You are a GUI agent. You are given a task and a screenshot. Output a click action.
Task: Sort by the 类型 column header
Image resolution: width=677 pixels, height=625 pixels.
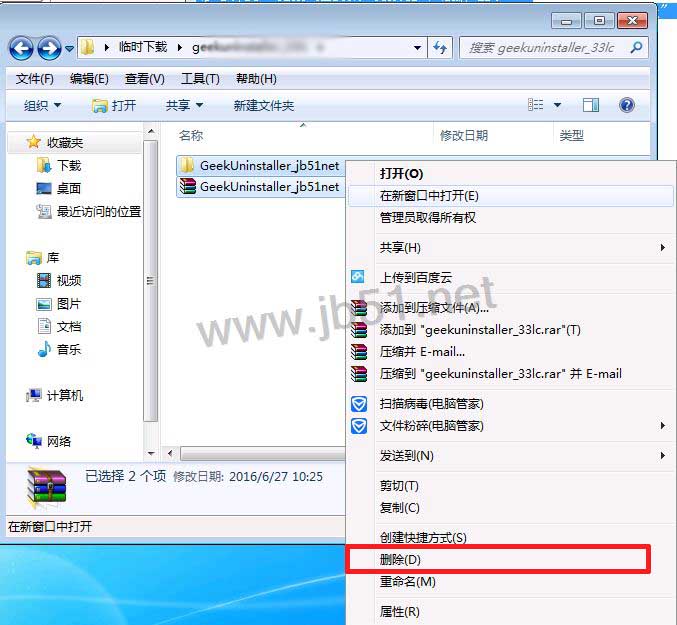point(572,136)
